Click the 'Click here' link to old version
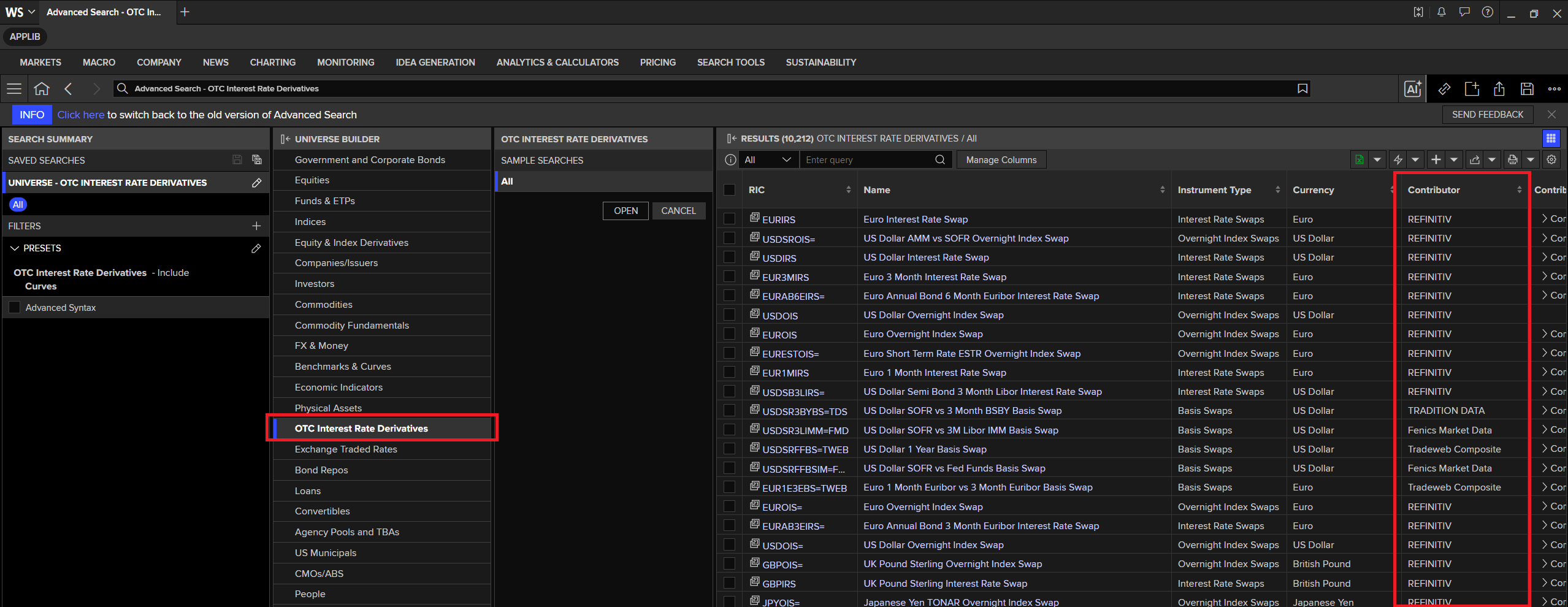 (81, 115)
